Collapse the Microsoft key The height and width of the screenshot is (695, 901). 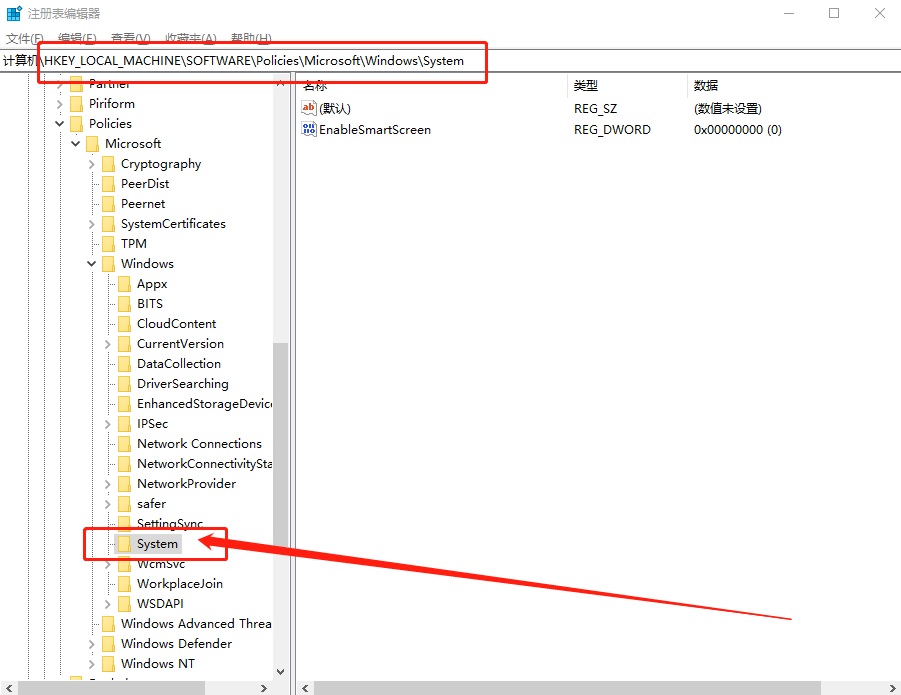[x=75, y=144]
